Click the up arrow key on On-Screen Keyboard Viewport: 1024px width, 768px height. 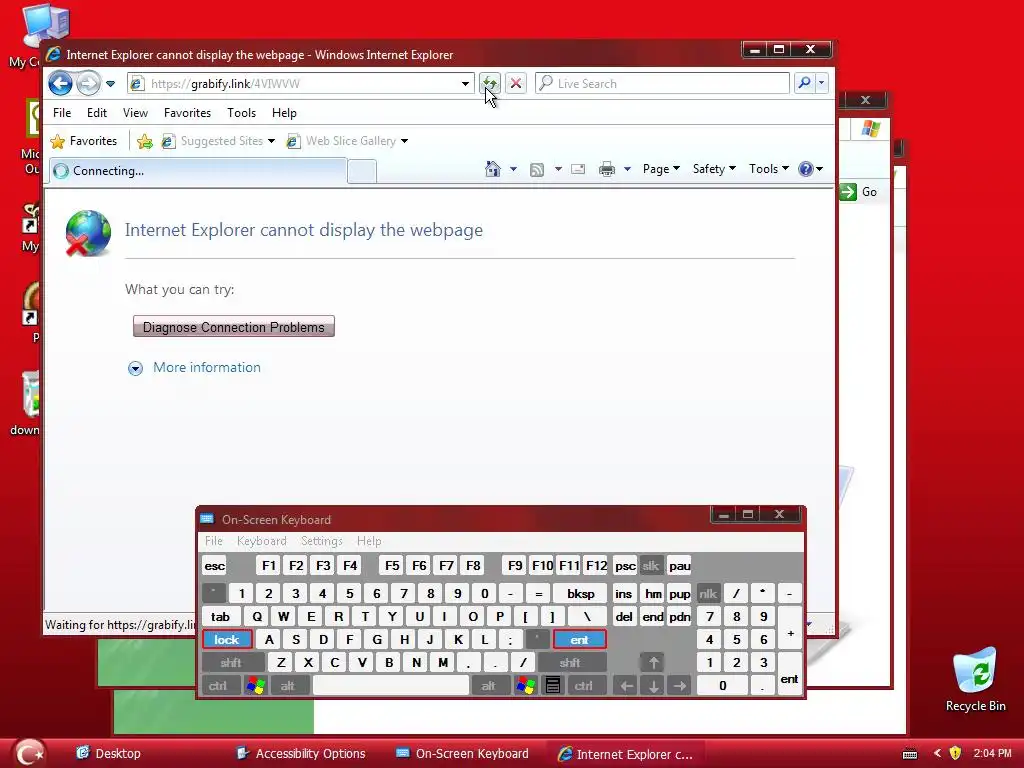[x=652, y=662]
